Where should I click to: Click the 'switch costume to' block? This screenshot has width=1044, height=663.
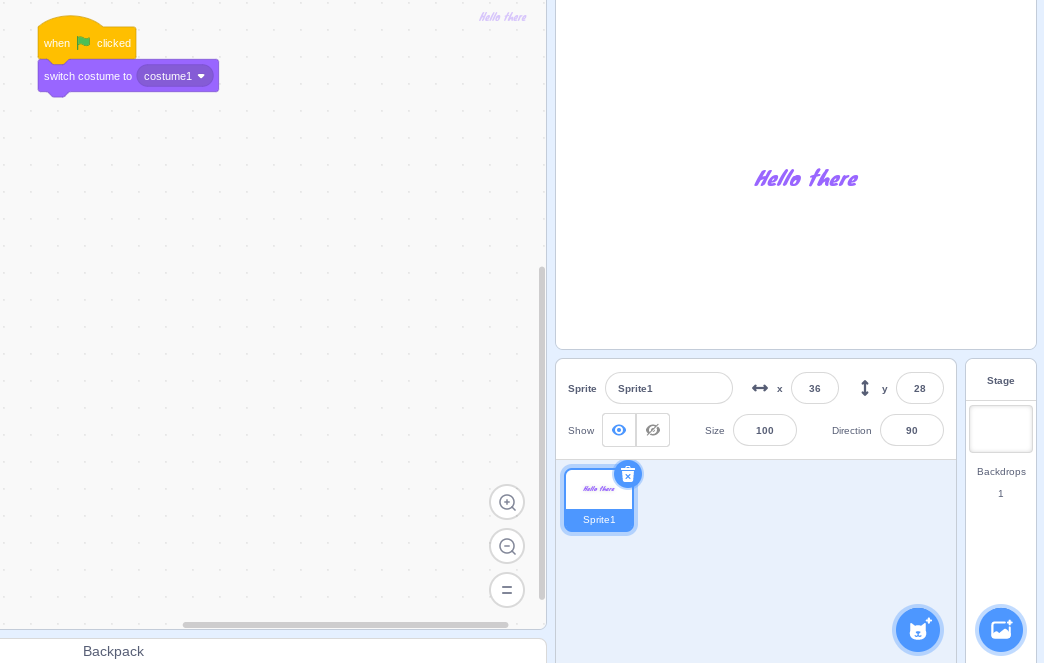[88, 76]
